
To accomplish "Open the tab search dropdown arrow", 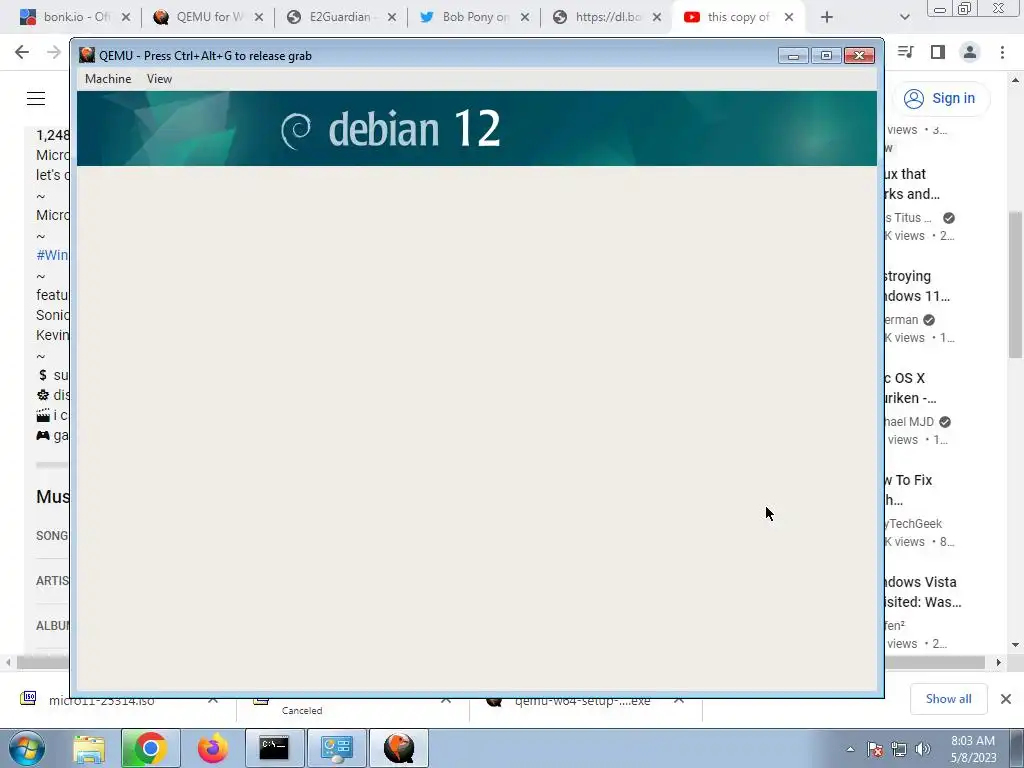I will tap(904, 18).
